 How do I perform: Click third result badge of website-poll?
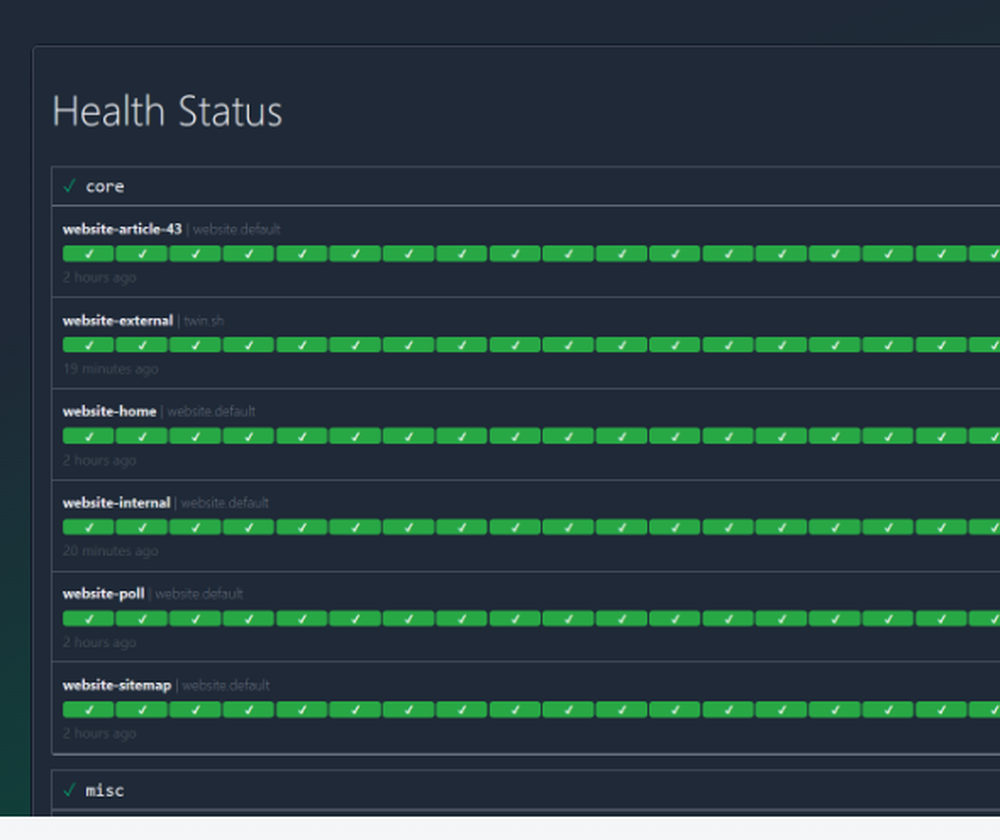[x=195, y=618]
